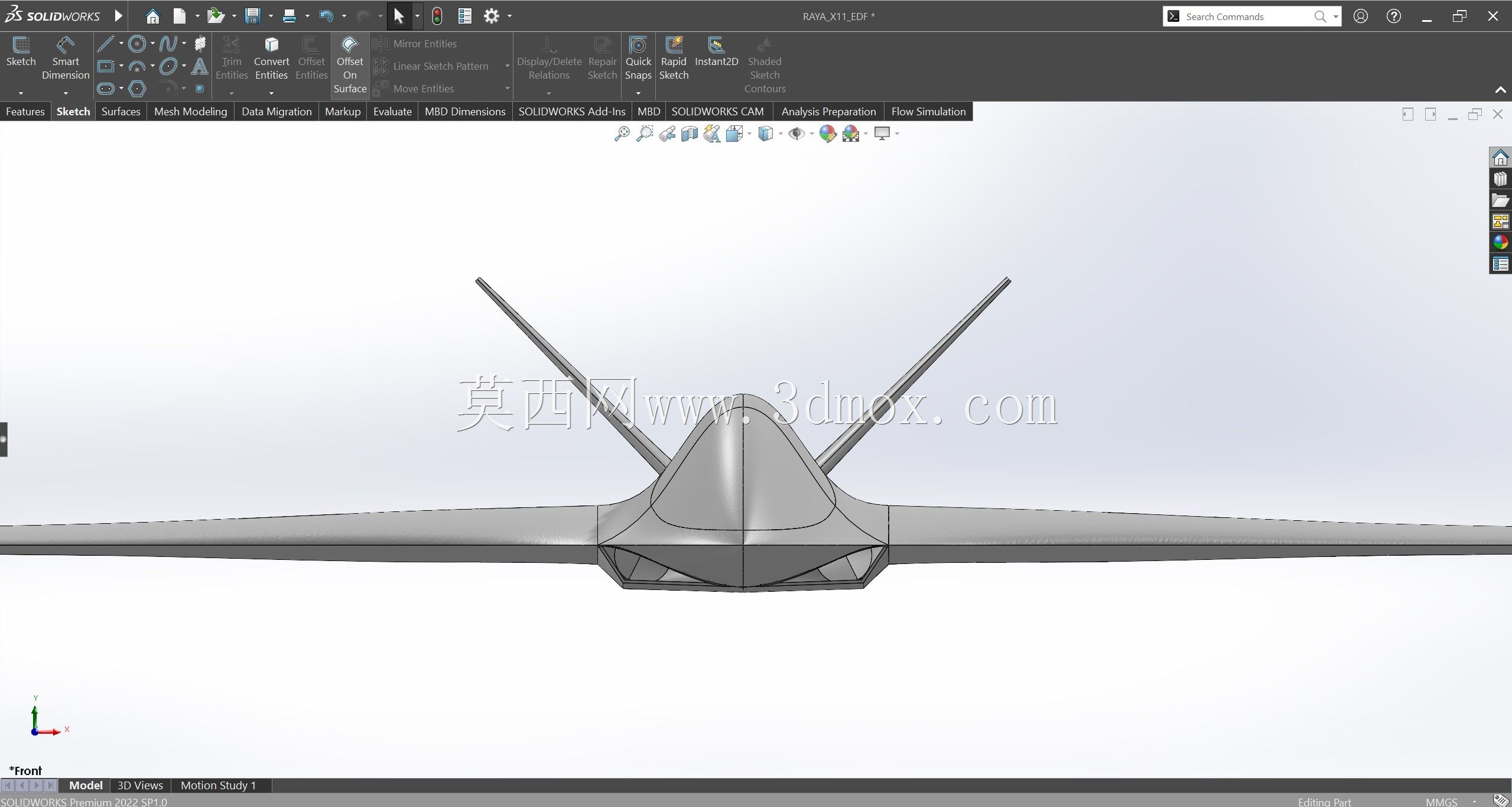Open Display Style dropdown arrow
The width and height of the screenshot is (1512, 807).
781,134
